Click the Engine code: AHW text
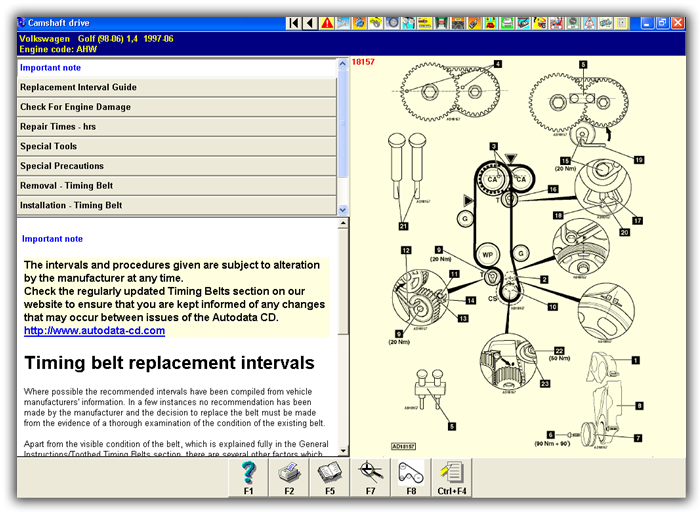 tap(58, 50)
